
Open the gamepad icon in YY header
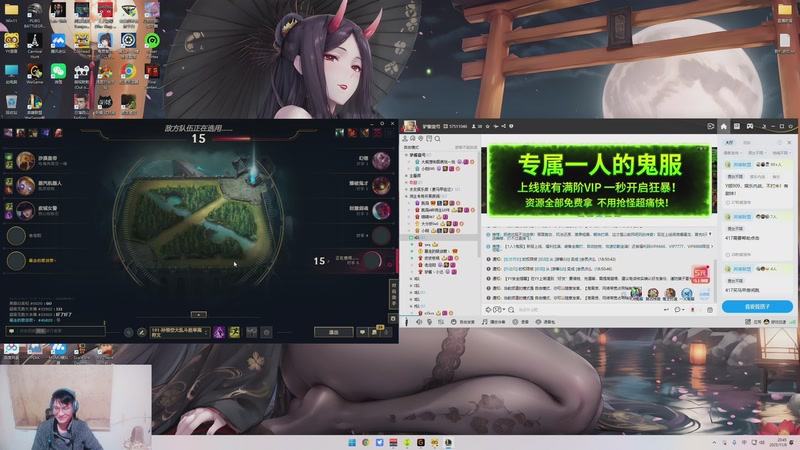(749, 126)
